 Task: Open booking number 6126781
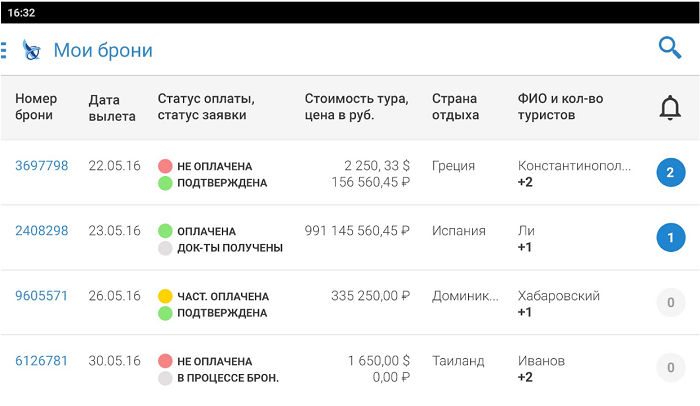click(42, 361)
